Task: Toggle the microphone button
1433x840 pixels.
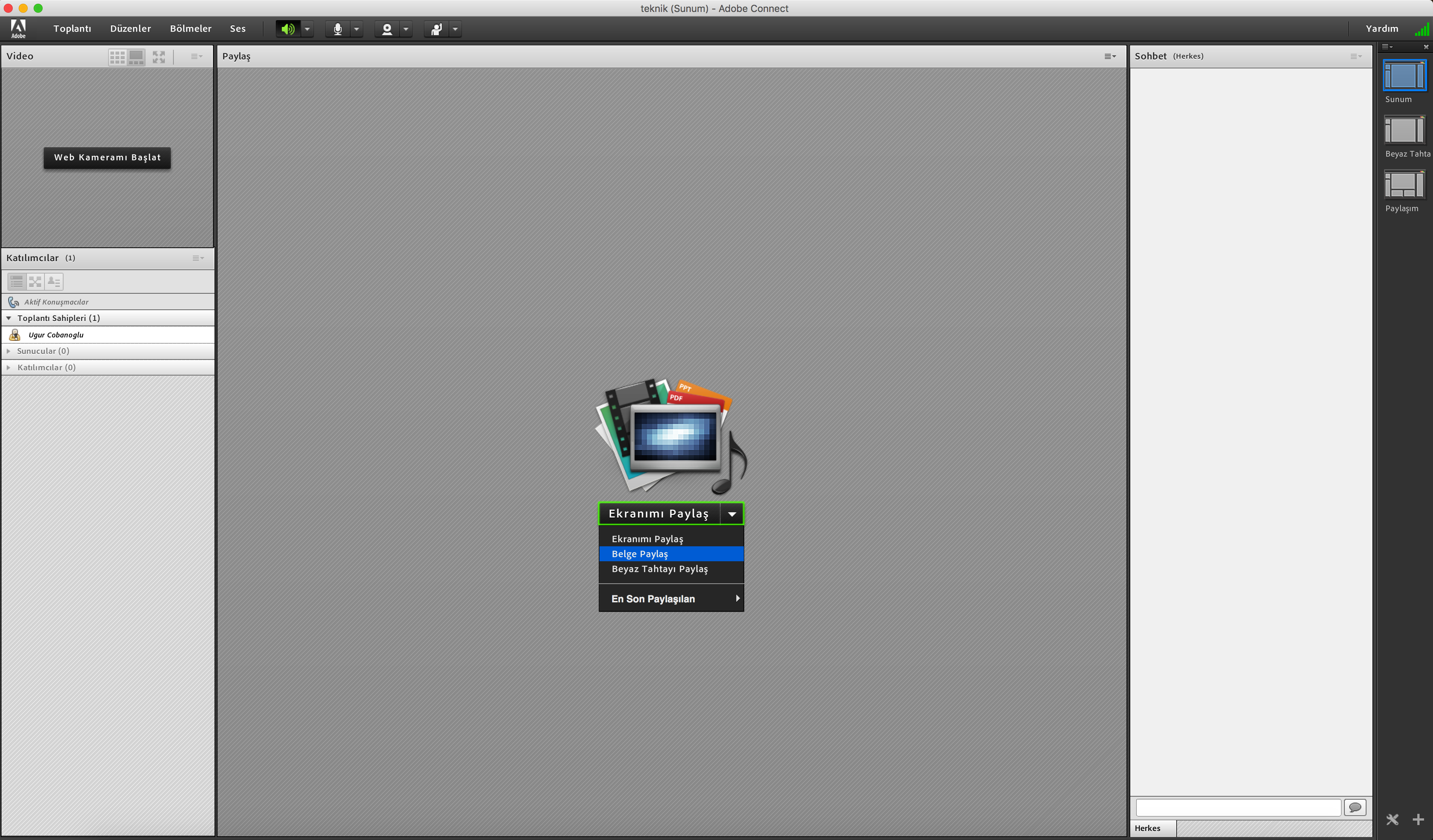Action: 338,29
